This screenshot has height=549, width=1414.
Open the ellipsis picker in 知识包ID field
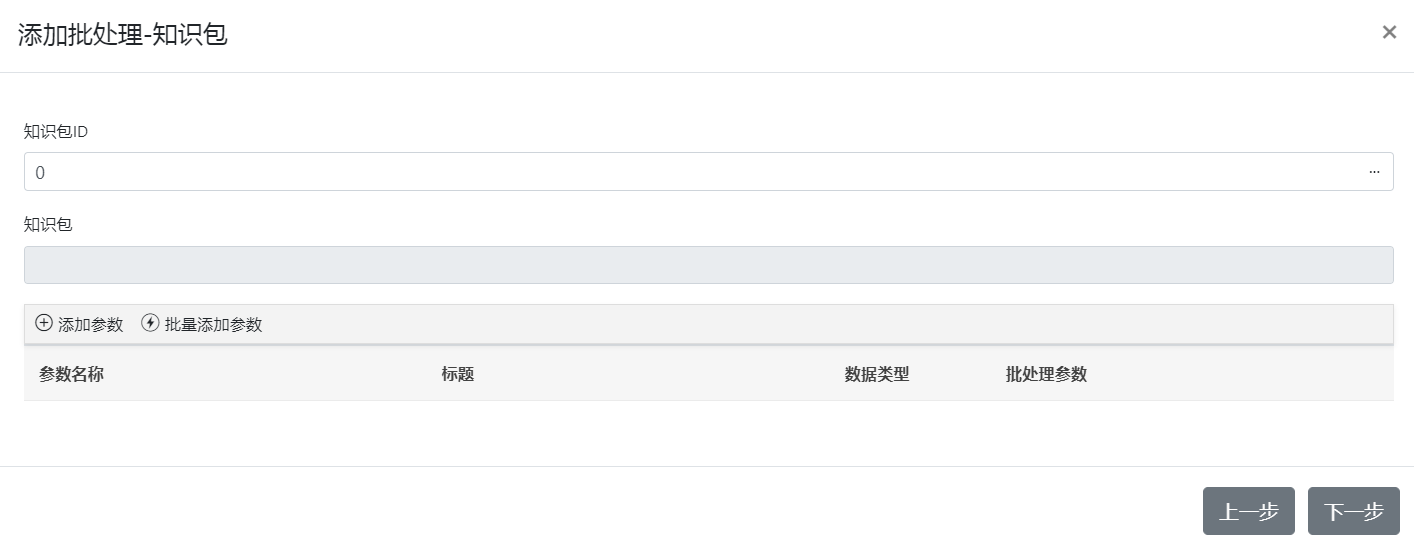[x=1374, y=172]
